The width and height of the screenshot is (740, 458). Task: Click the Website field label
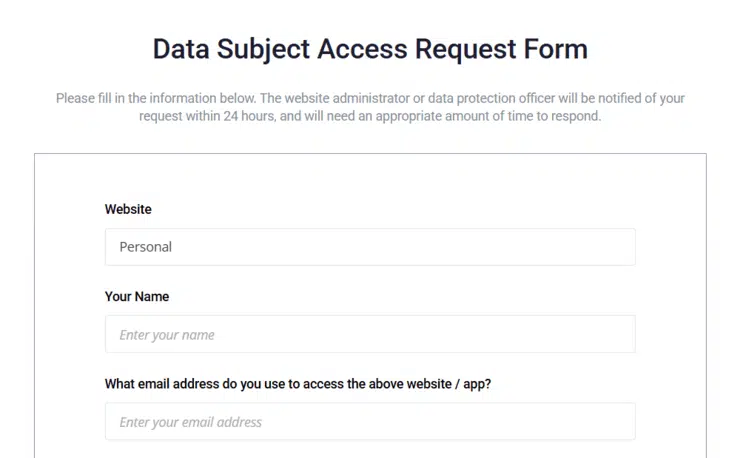coord(128,209)
